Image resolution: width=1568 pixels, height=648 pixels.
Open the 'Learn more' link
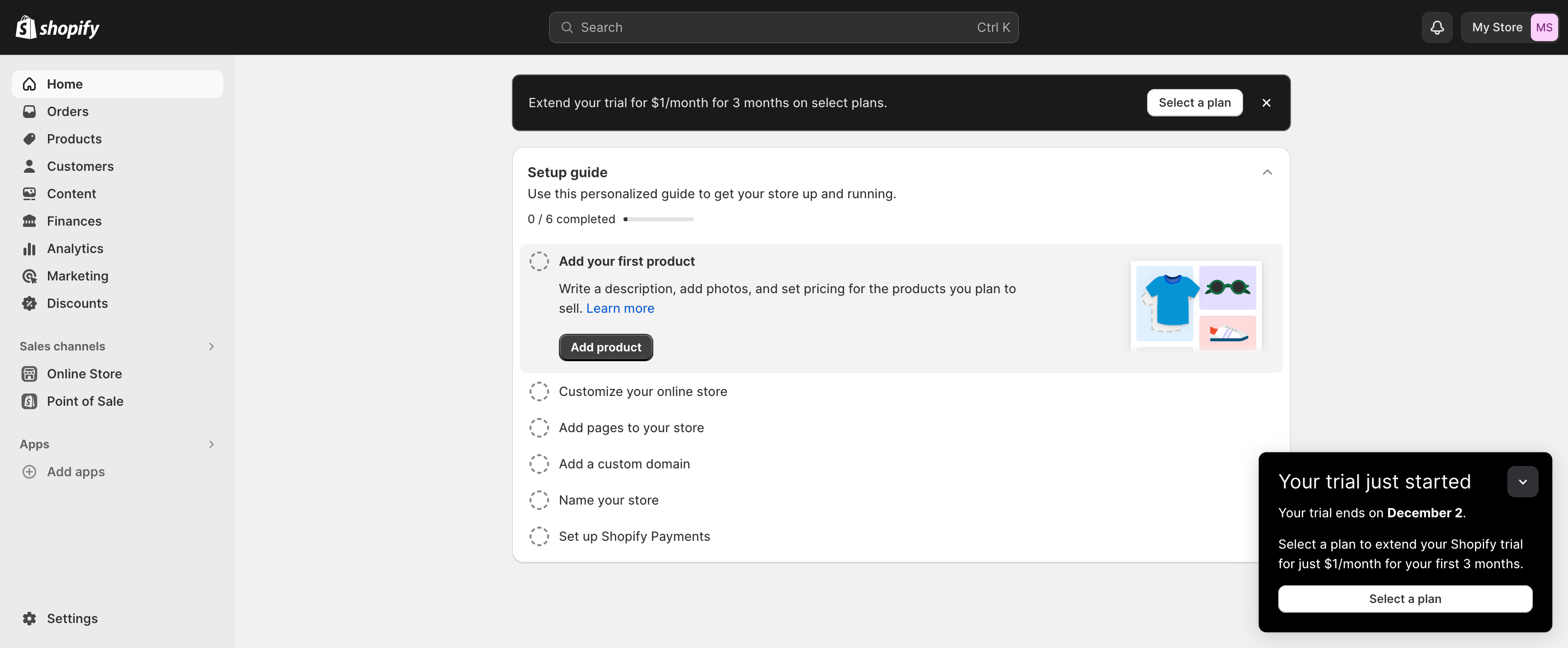(620, 308)
